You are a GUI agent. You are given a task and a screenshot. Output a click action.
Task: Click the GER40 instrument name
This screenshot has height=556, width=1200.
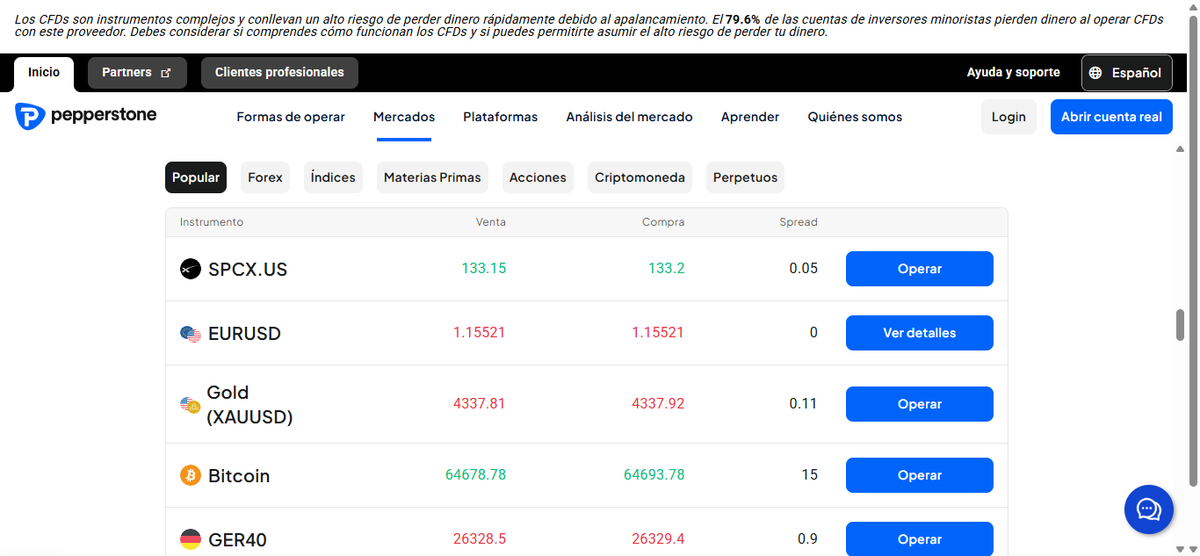[x=237, y=540]
